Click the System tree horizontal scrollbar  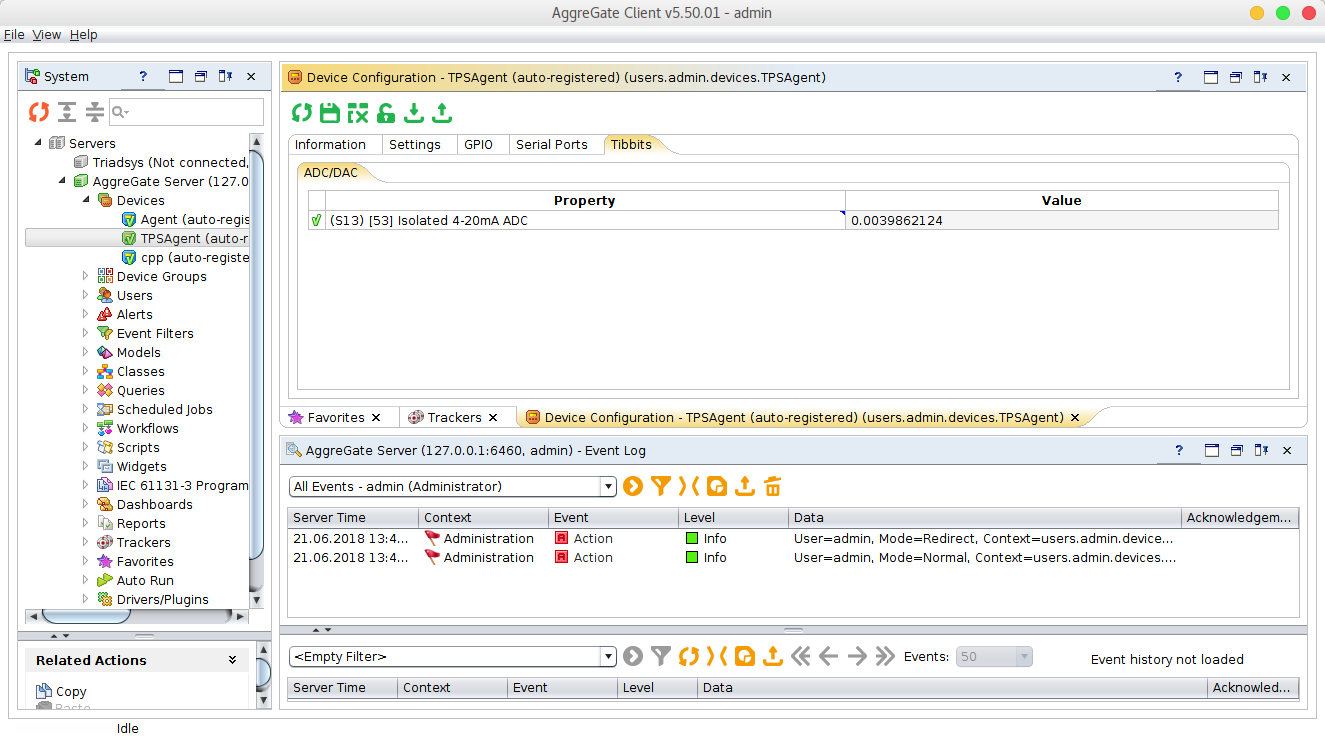pyautogui.click(x=135, y=615)
